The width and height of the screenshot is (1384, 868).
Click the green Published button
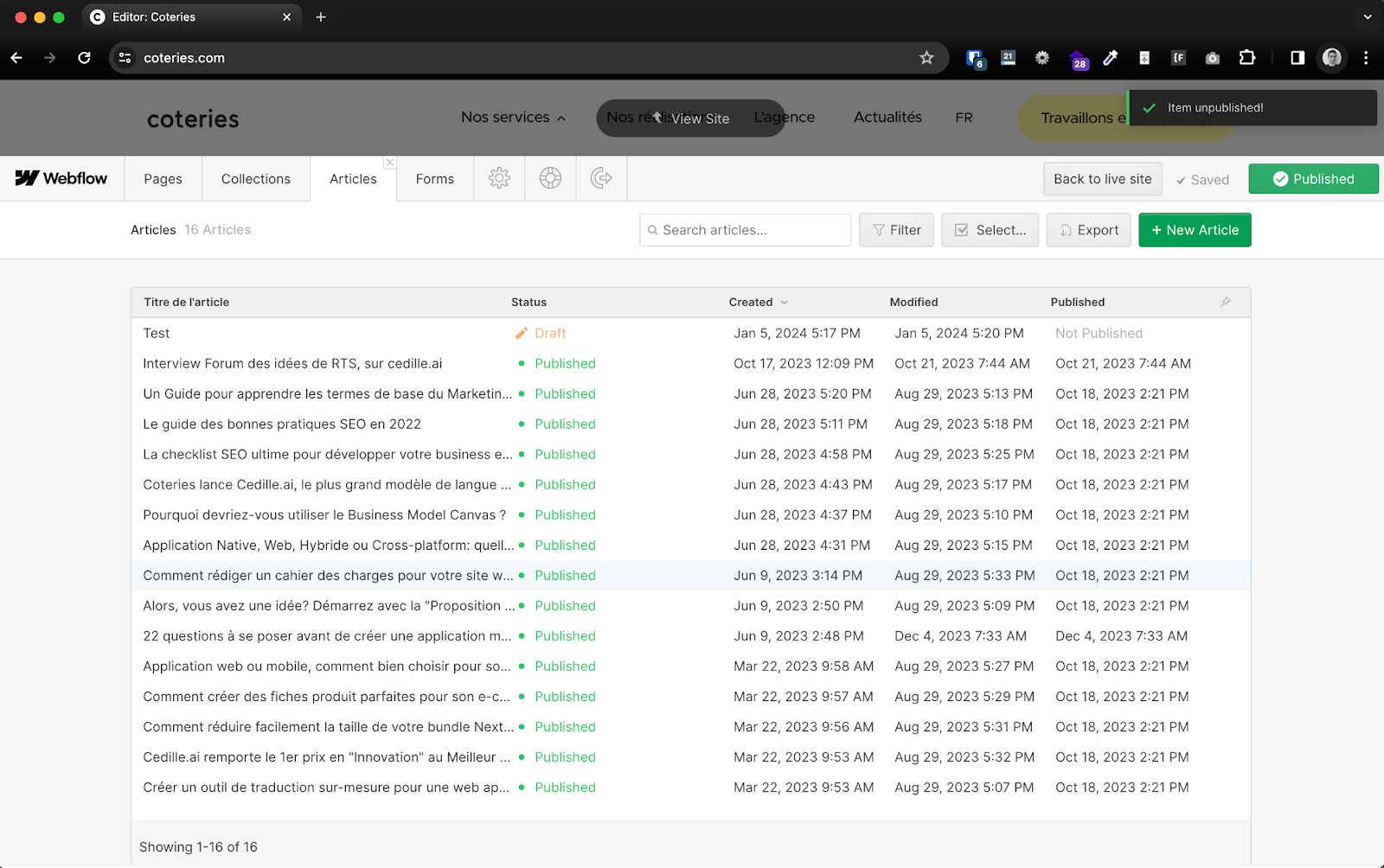pyautogui.click(x=1313, y=179)
